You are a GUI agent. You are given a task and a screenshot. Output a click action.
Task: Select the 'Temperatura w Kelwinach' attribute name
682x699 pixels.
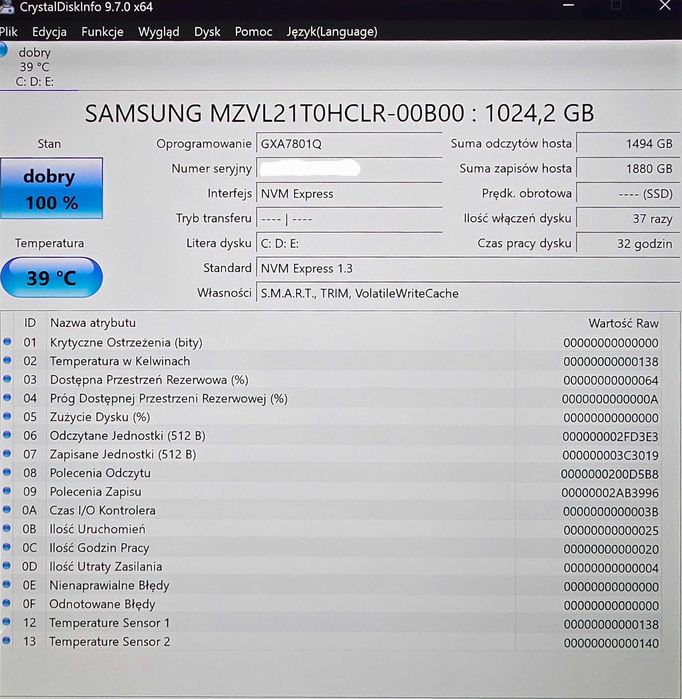click(120, 361)
